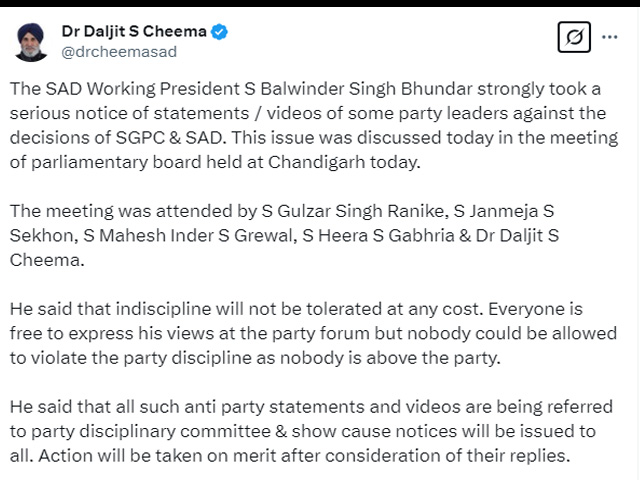Click the paragraph about indiscipline not tolerated
The width and height of the screenshot is (640, 480).
coord(313,333)
